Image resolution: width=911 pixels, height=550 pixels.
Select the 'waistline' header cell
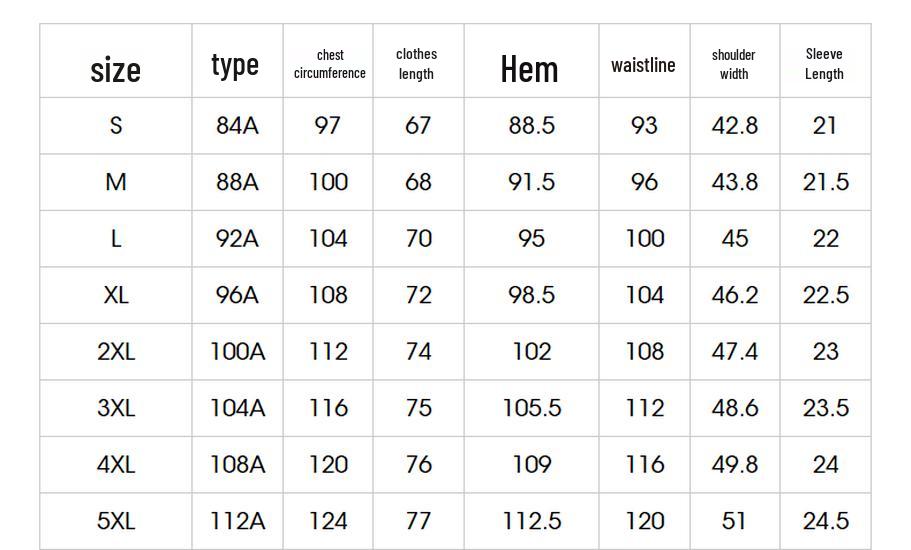643,65
